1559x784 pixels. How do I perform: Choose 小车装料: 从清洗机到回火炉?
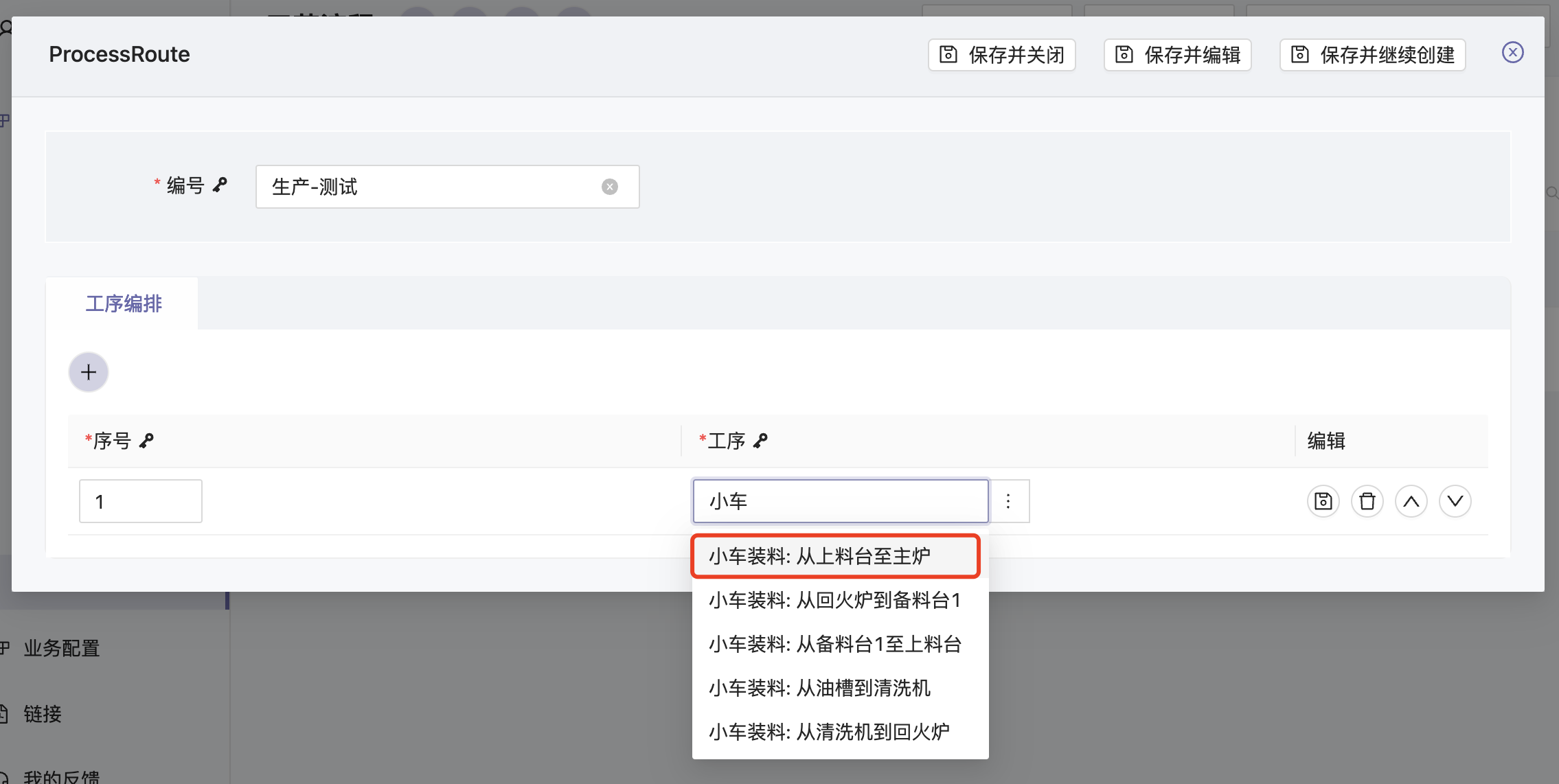point(830,732)
